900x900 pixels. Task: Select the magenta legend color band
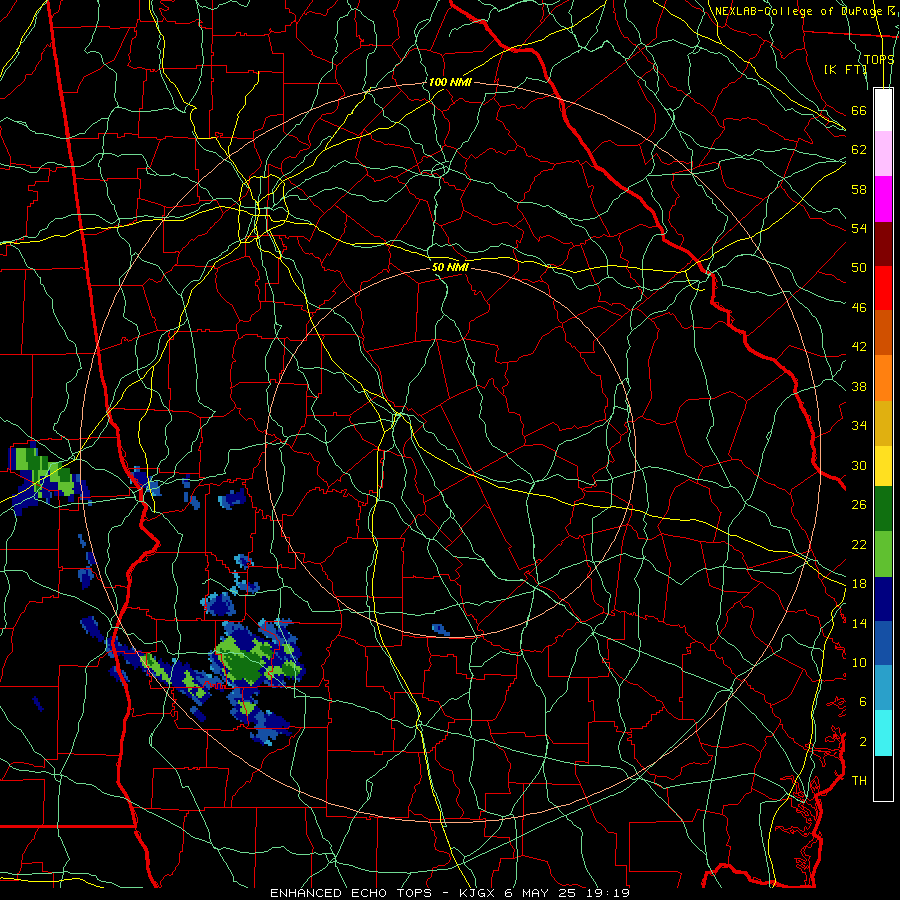point(883,199)
